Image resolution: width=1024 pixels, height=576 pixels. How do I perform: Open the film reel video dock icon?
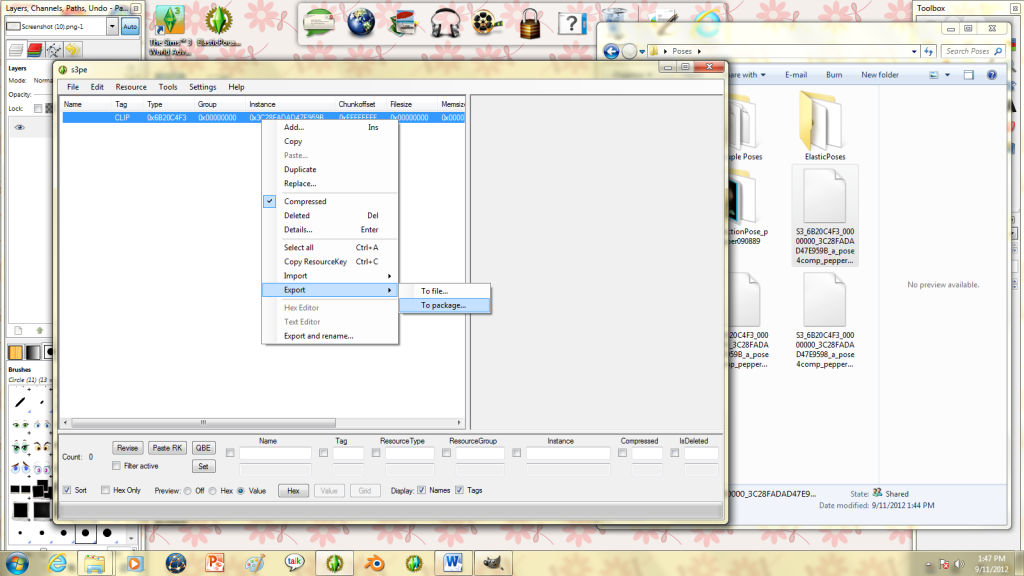coord(487,24)
